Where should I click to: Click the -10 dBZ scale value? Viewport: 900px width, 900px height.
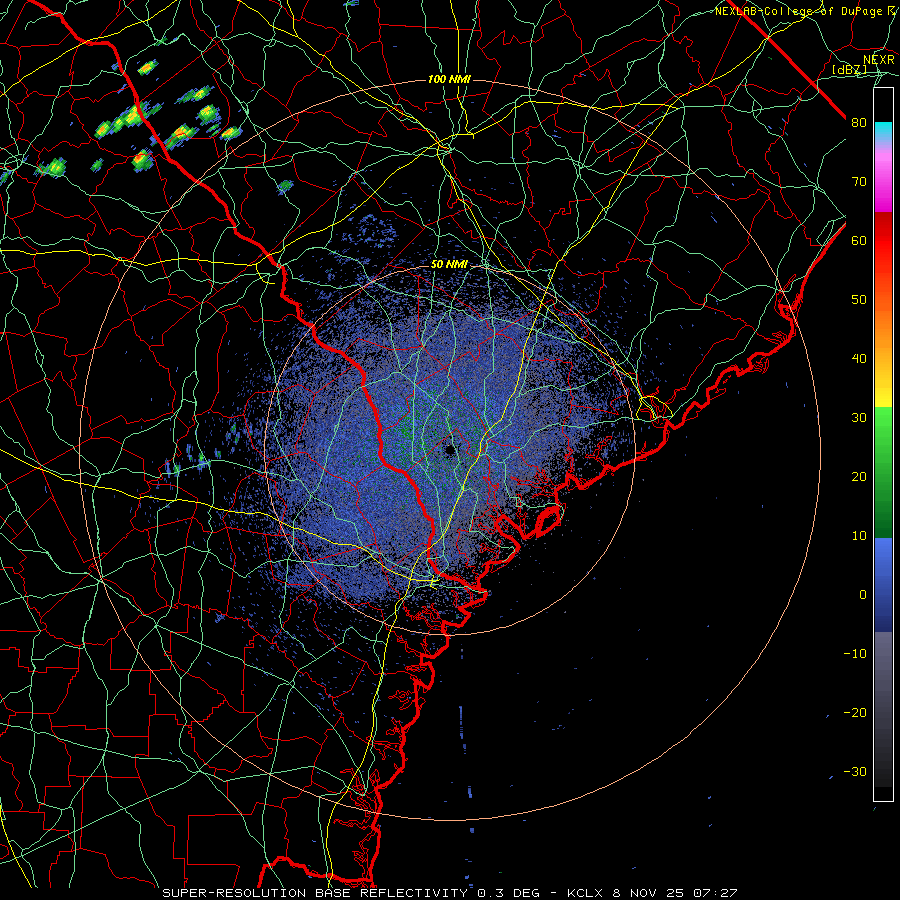tap(855, 654)
